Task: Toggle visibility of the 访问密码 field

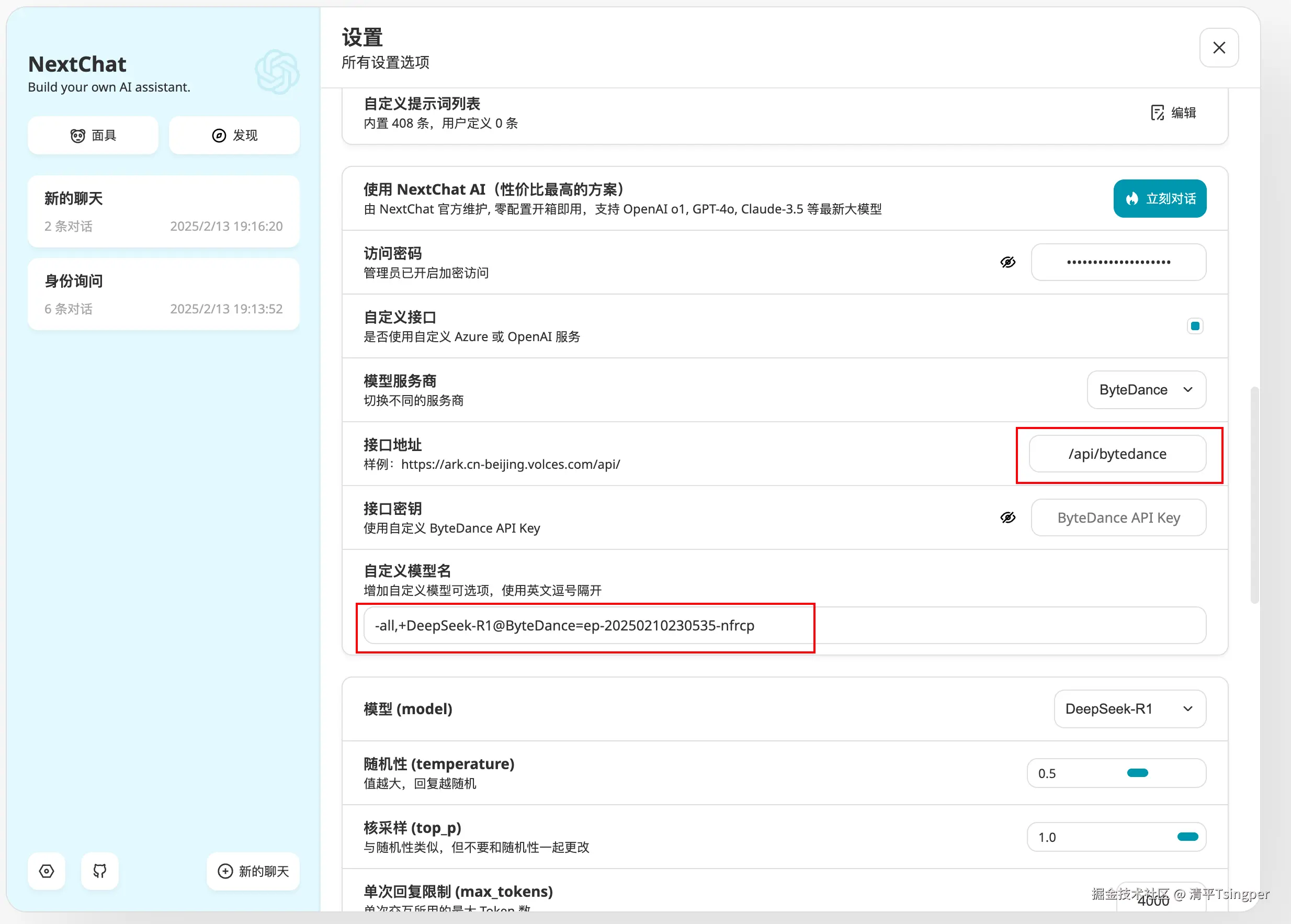Action: (1008, 262)
